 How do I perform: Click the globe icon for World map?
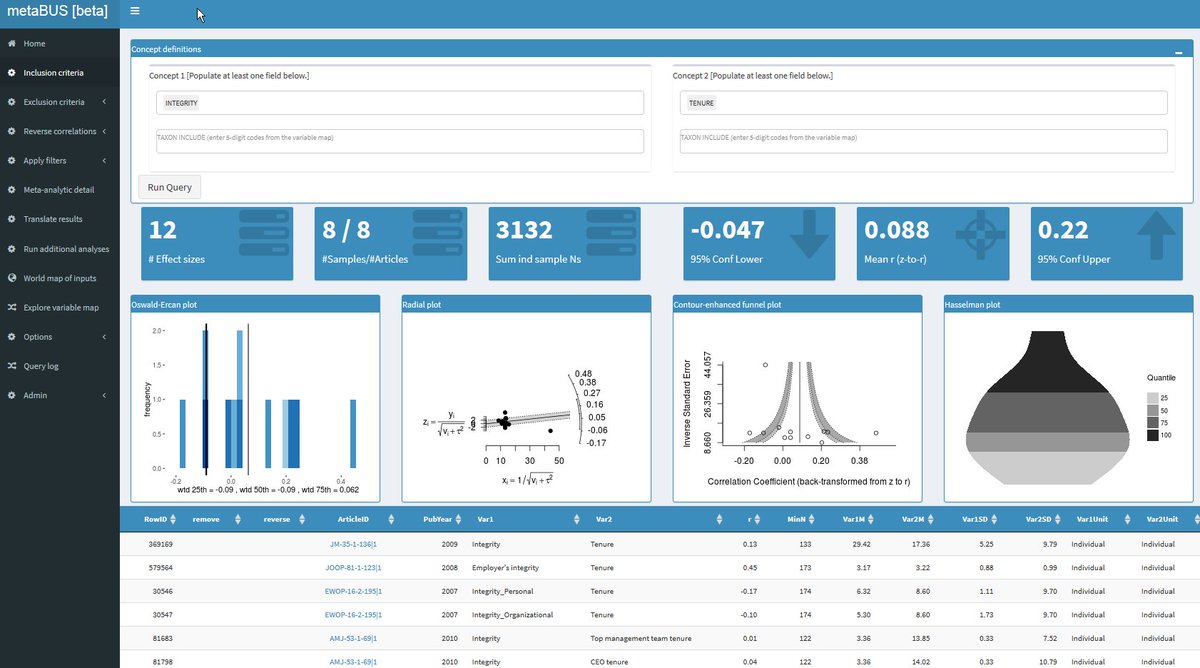pos(11,278)
